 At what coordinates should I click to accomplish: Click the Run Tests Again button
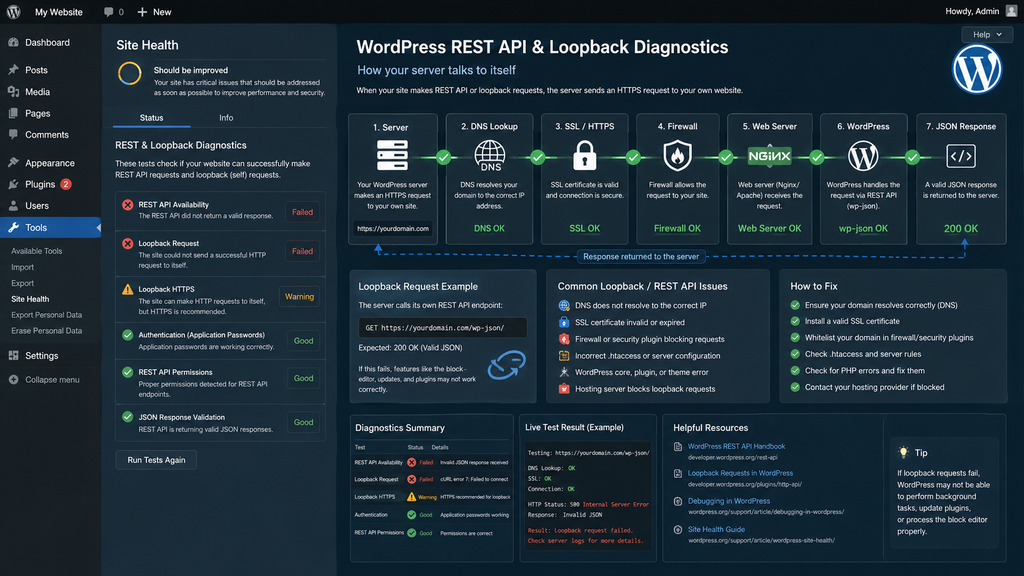pyautogui.click(x=156, y=460)
